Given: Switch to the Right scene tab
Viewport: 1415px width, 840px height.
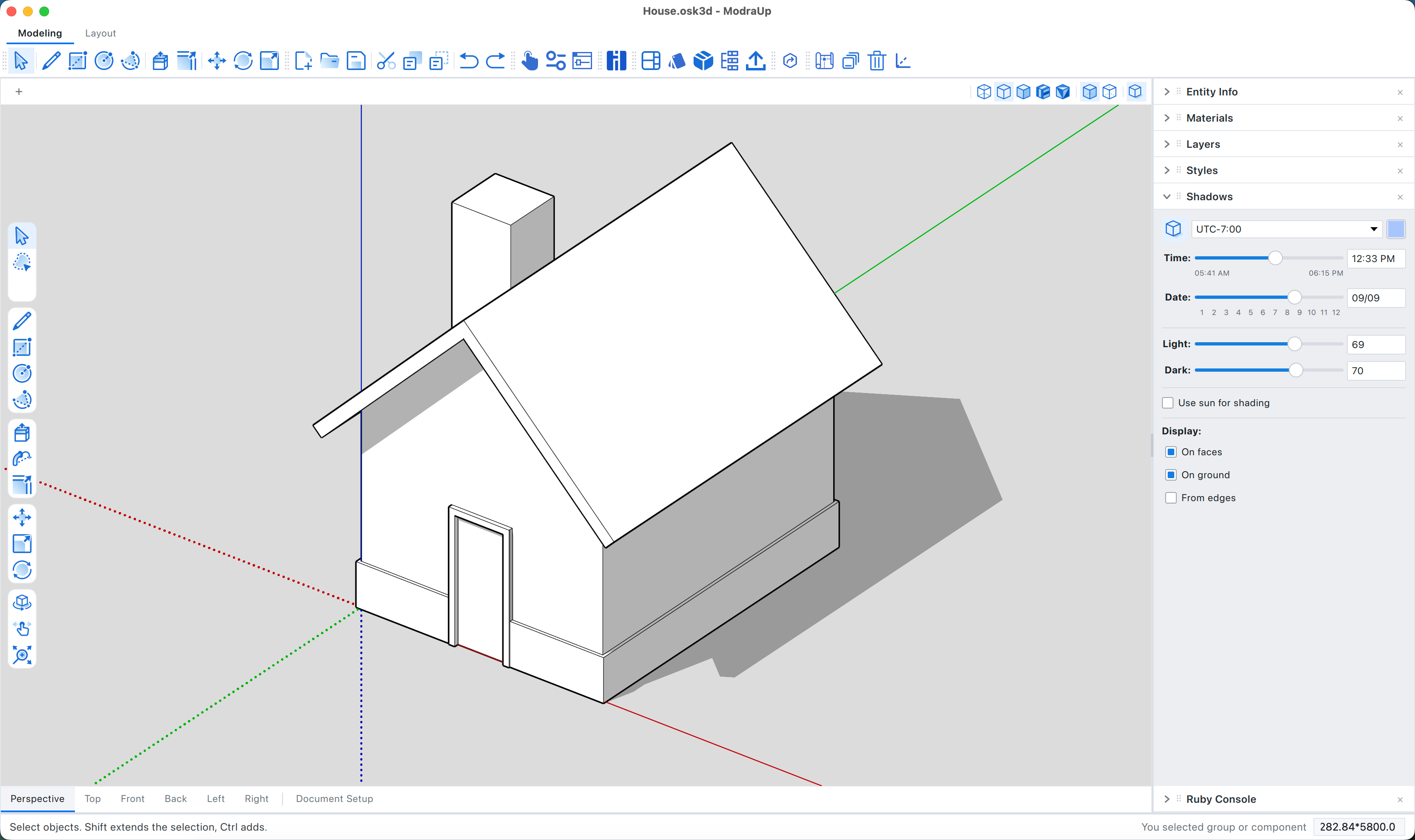Looking at the screenshot, I should 256,799.
